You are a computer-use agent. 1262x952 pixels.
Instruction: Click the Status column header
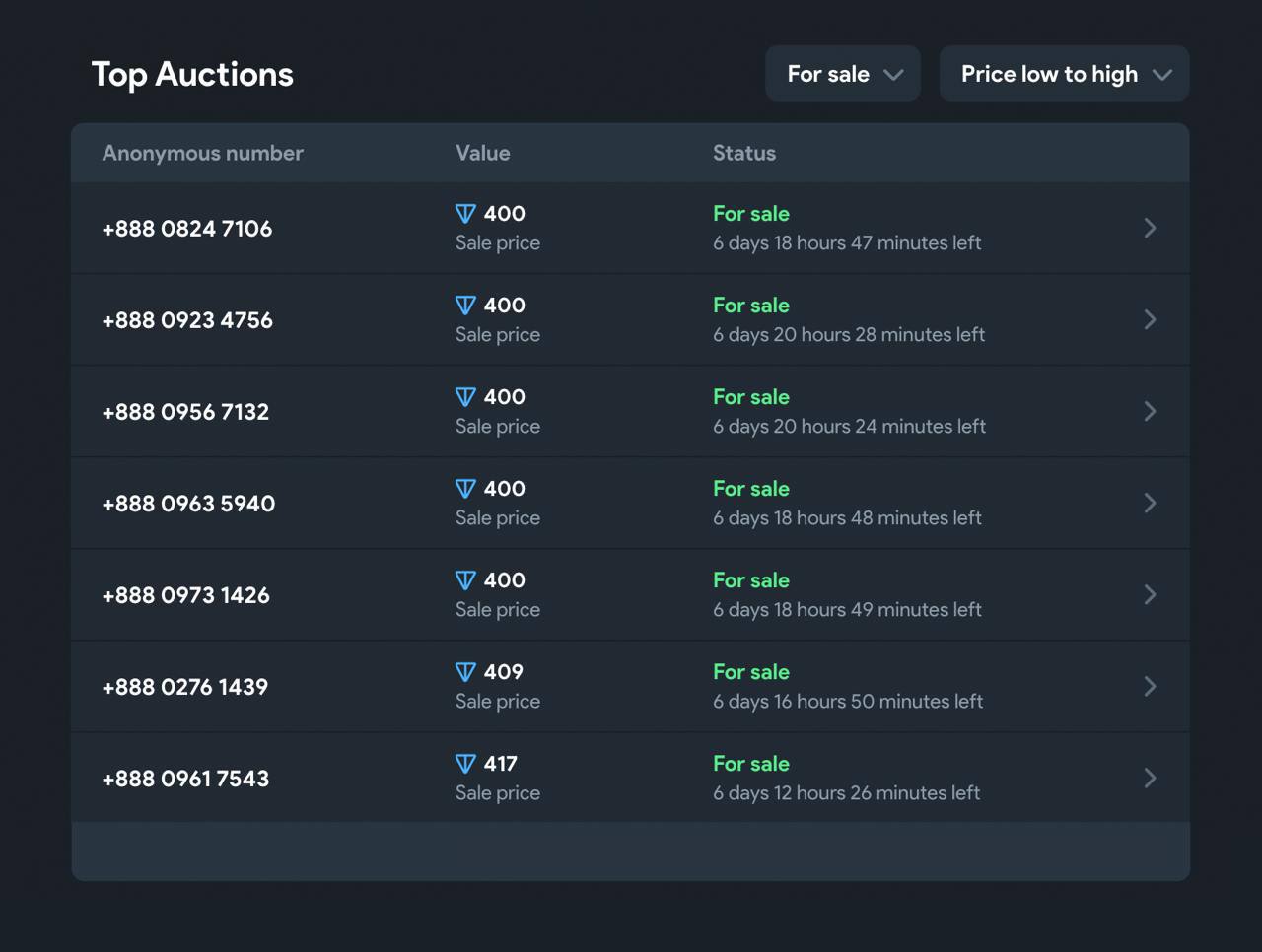[744, 153]
